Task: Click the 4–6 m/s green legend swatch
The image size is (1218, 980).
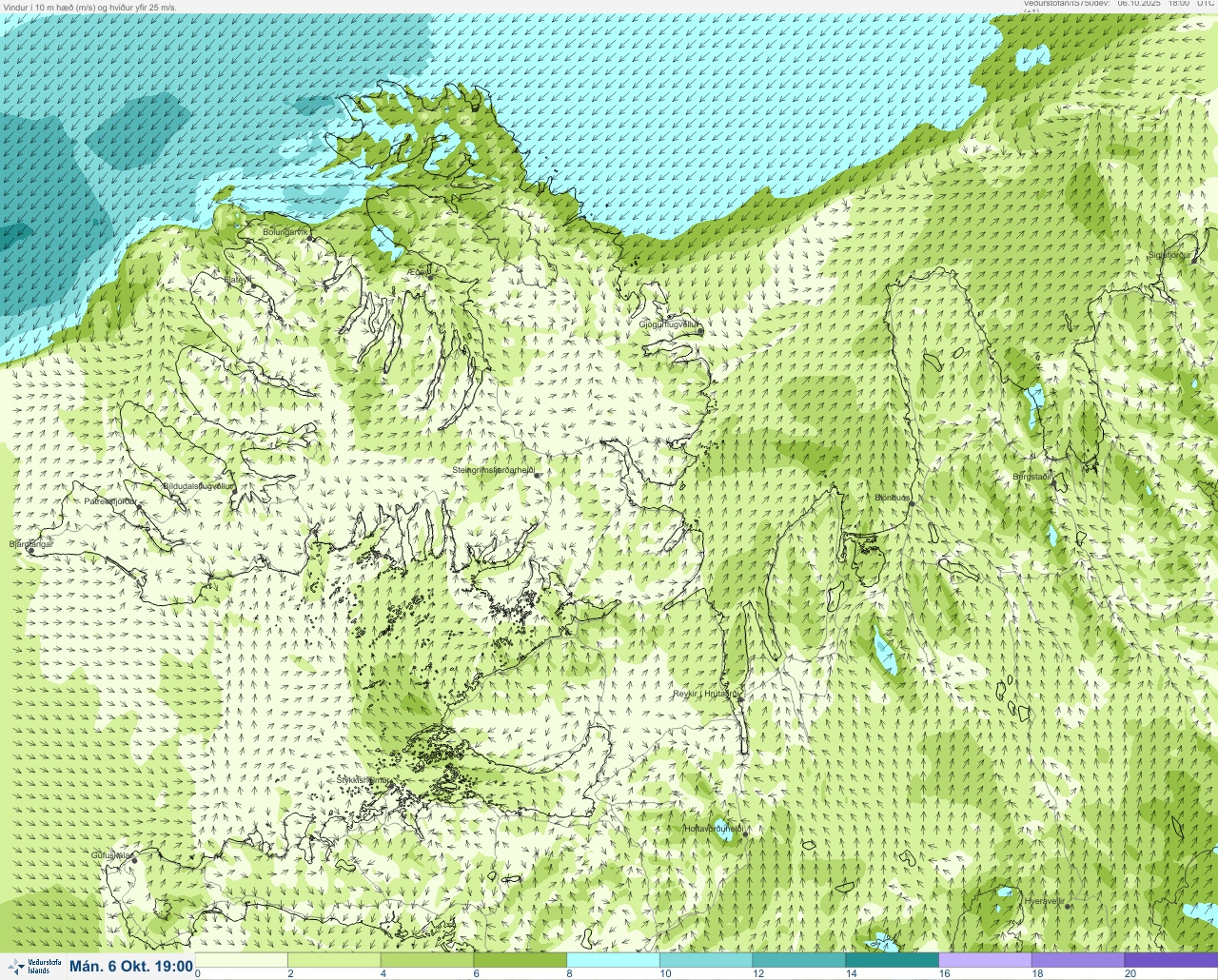Action: click(x=428, y=960)
